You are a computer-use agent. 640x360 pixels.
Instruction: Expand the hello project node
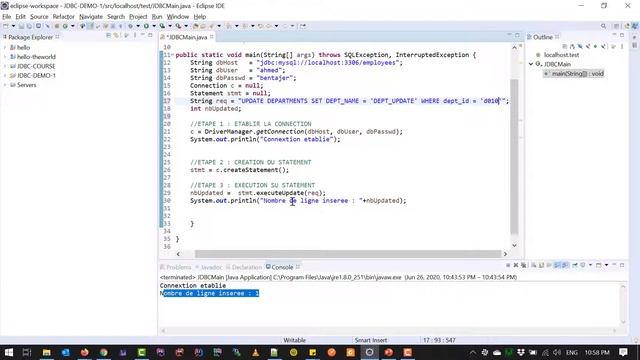5,47
